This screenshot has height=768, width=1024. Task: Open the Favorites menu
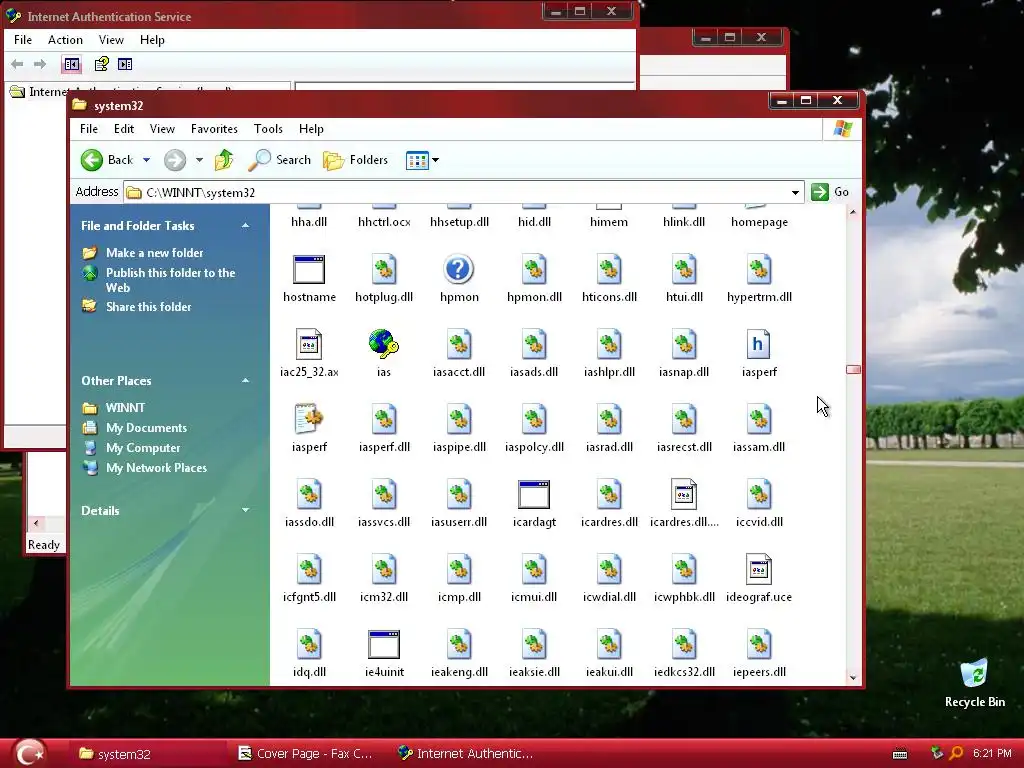coord(214,129)
